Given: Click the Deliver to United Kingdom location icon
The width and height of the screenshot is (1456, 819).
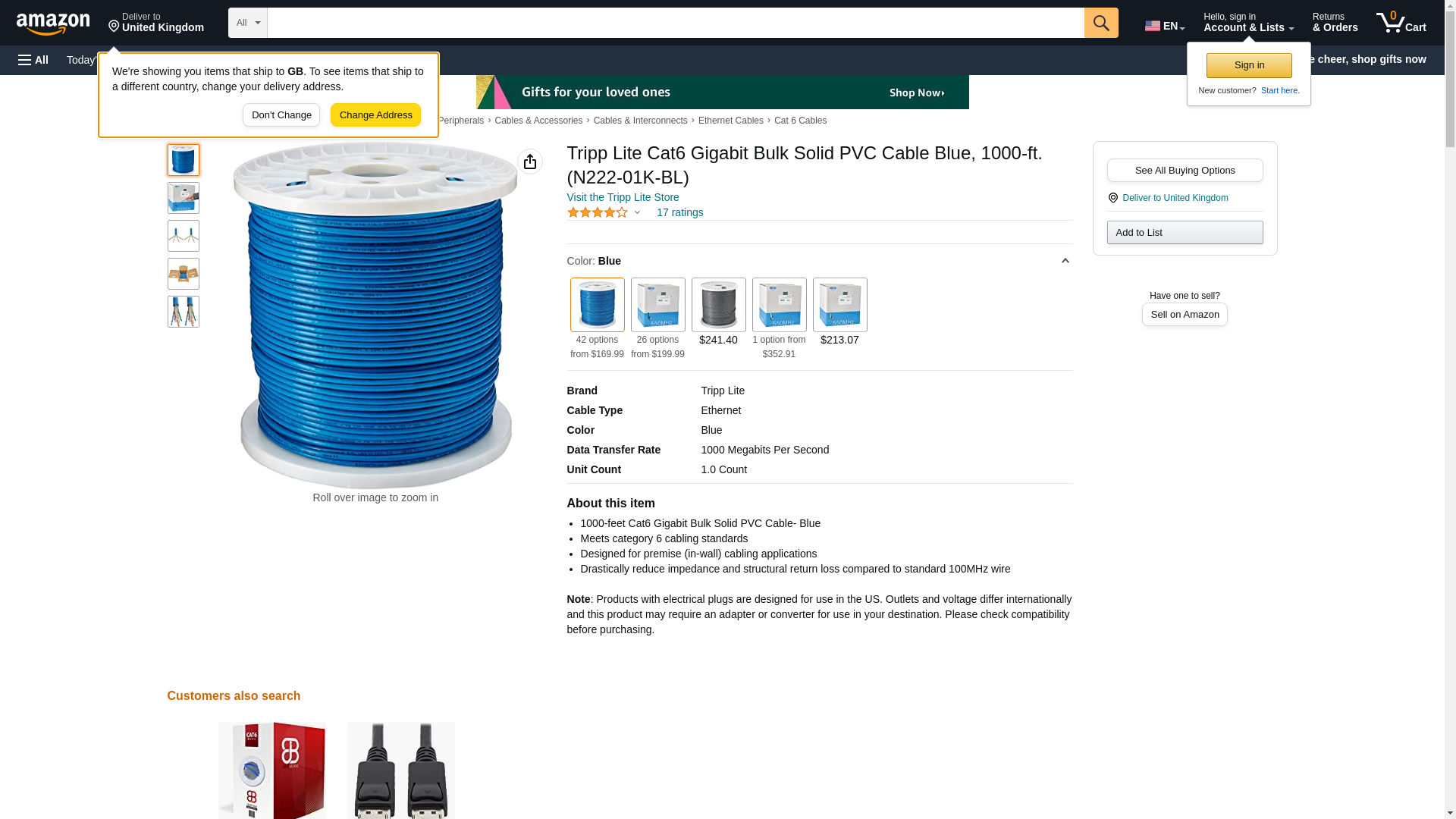Looking at the screenshot, I should pos(1113,198).
